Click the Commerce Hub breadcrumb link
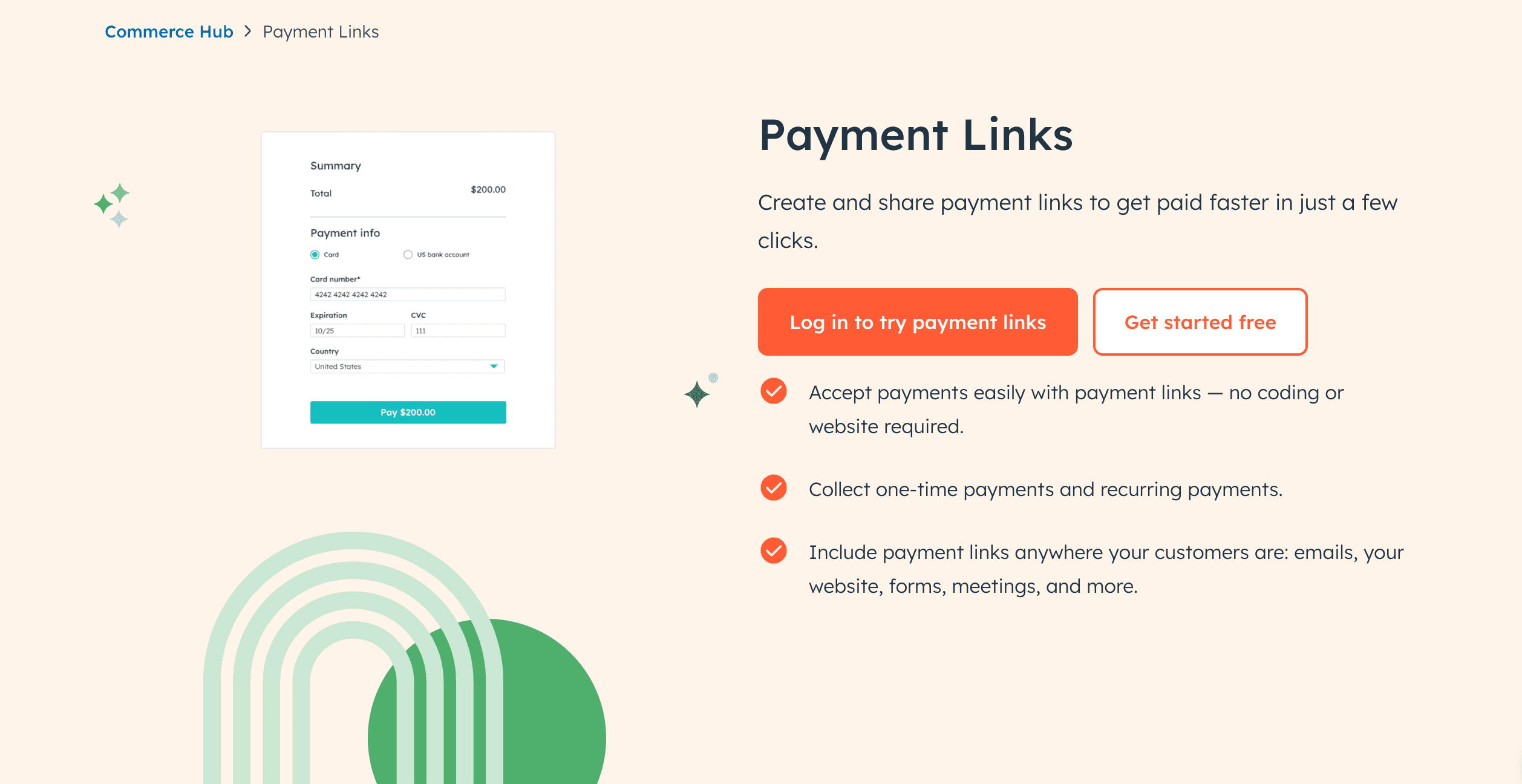Screen dimensions: 1522x784 (168, 30)
